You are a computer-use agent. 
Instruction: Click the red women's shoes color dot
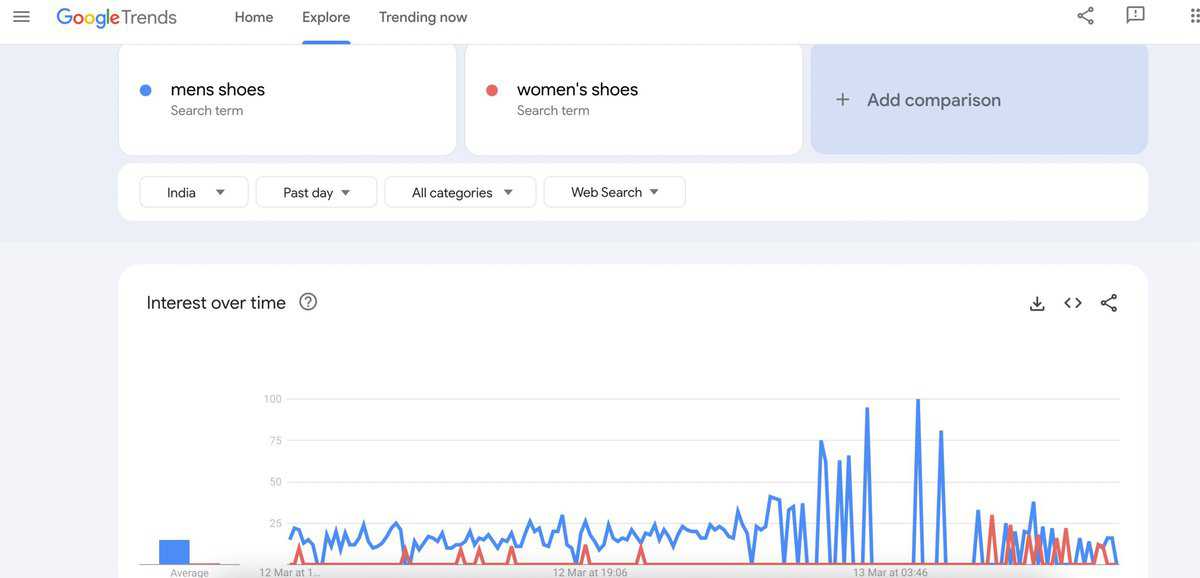click(492, 90)
